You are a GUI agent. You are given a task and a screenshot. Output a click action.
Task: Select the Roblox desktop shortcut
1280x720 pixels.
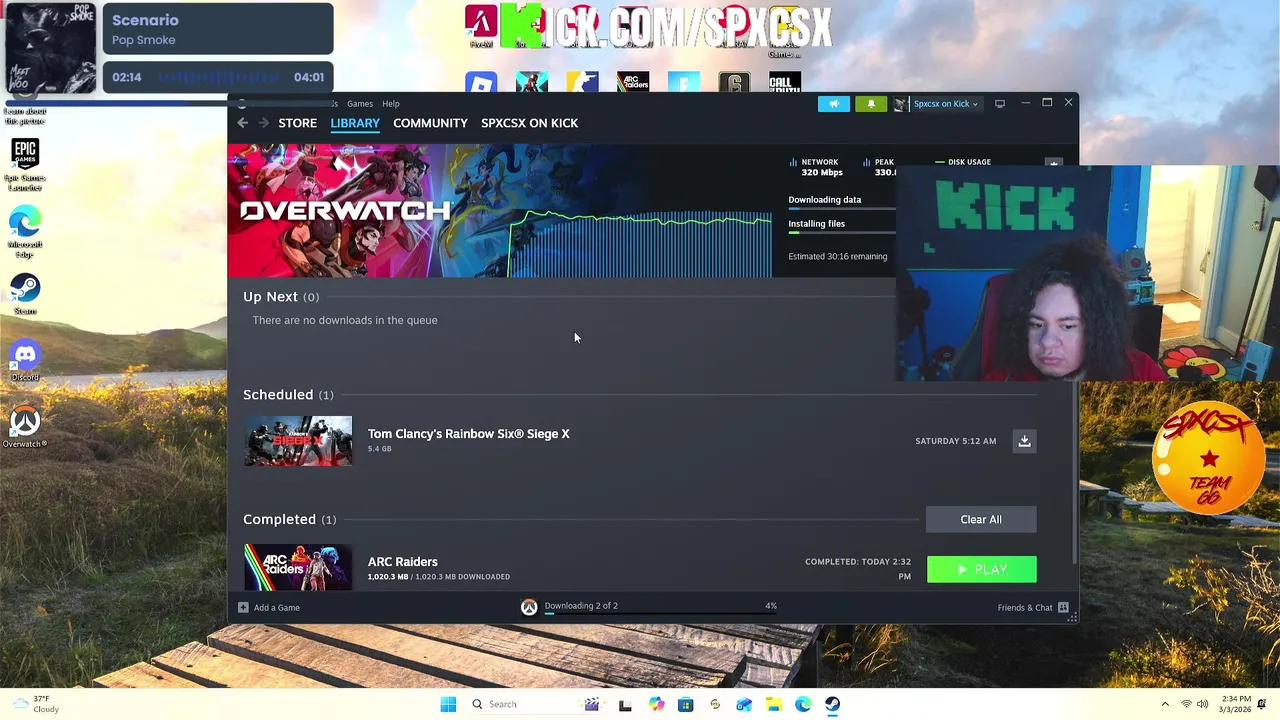pos(481,83)
